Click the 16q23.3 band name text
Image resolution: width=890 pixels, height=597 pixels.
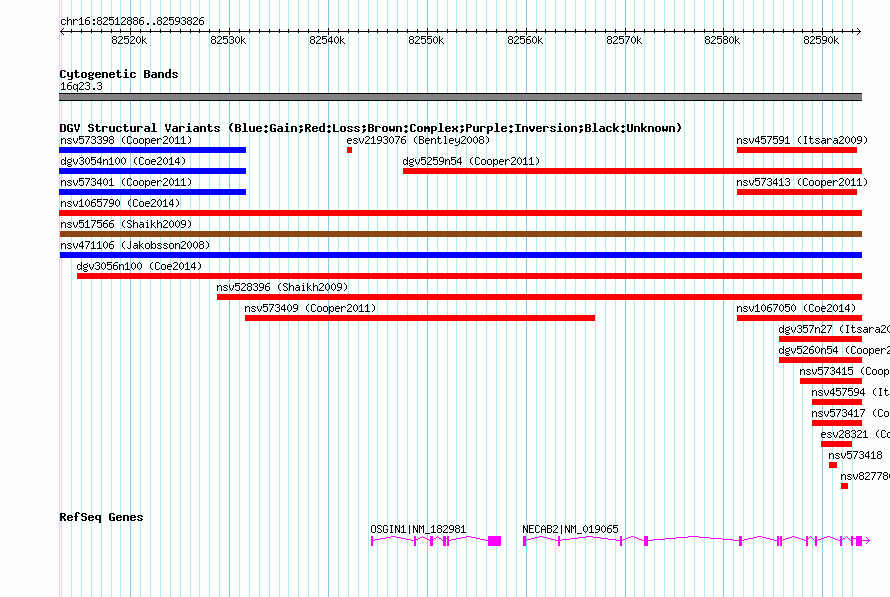(x=81, y=86)
